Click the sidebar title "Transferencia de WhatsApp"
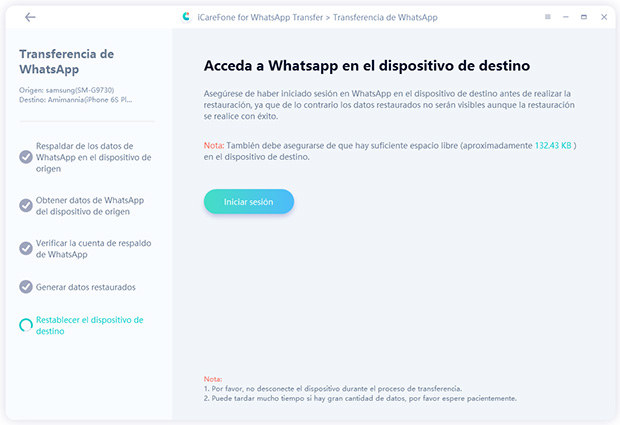The width and height of the screenshot is (620, 425). [x=66, y=61]
